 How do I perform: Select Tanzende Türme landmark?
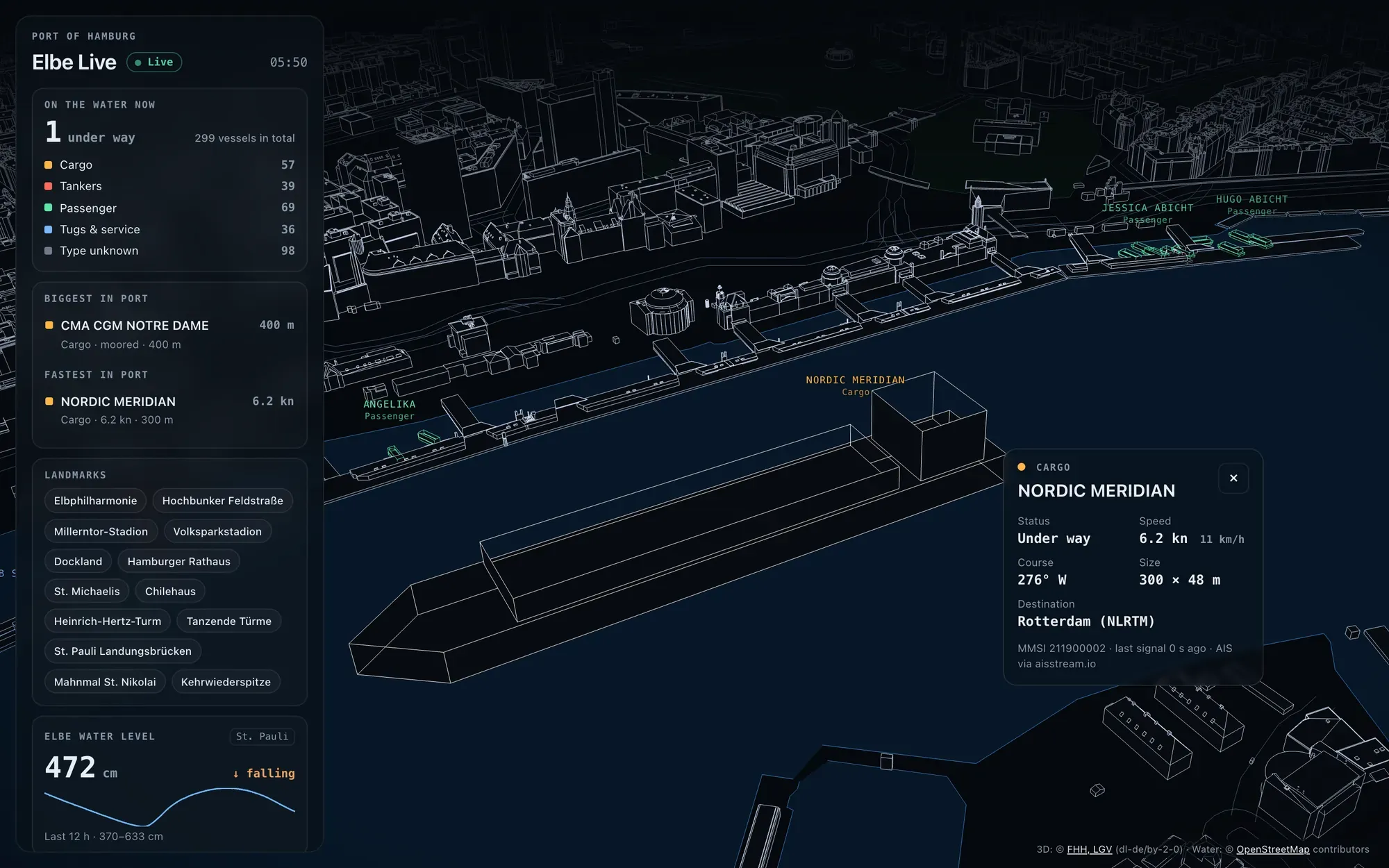click(228, 621)
